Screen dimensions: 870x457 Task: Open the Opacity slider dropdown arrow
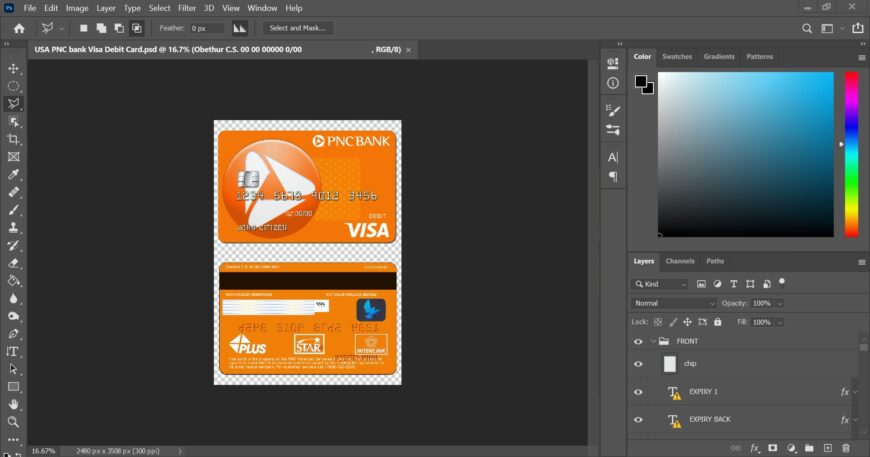[779, 303]
